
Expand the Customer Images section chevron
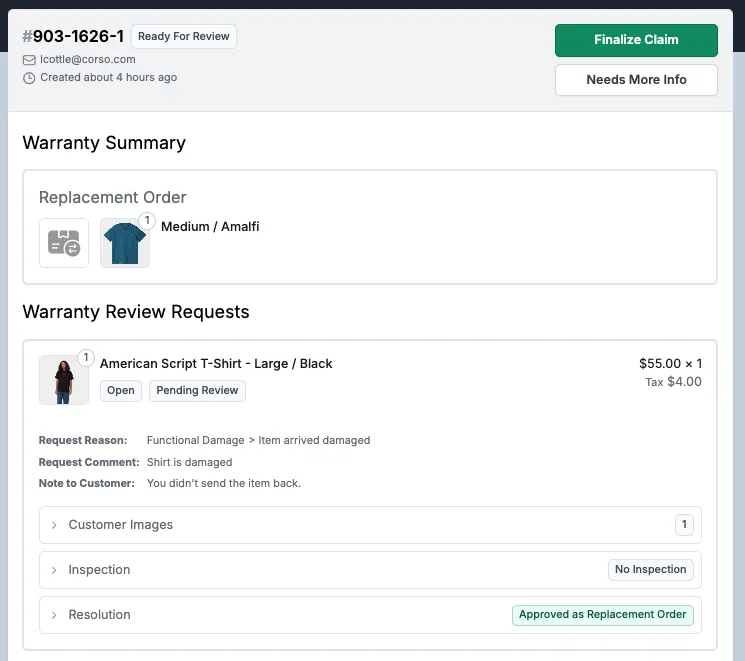(x=54, y=525)
